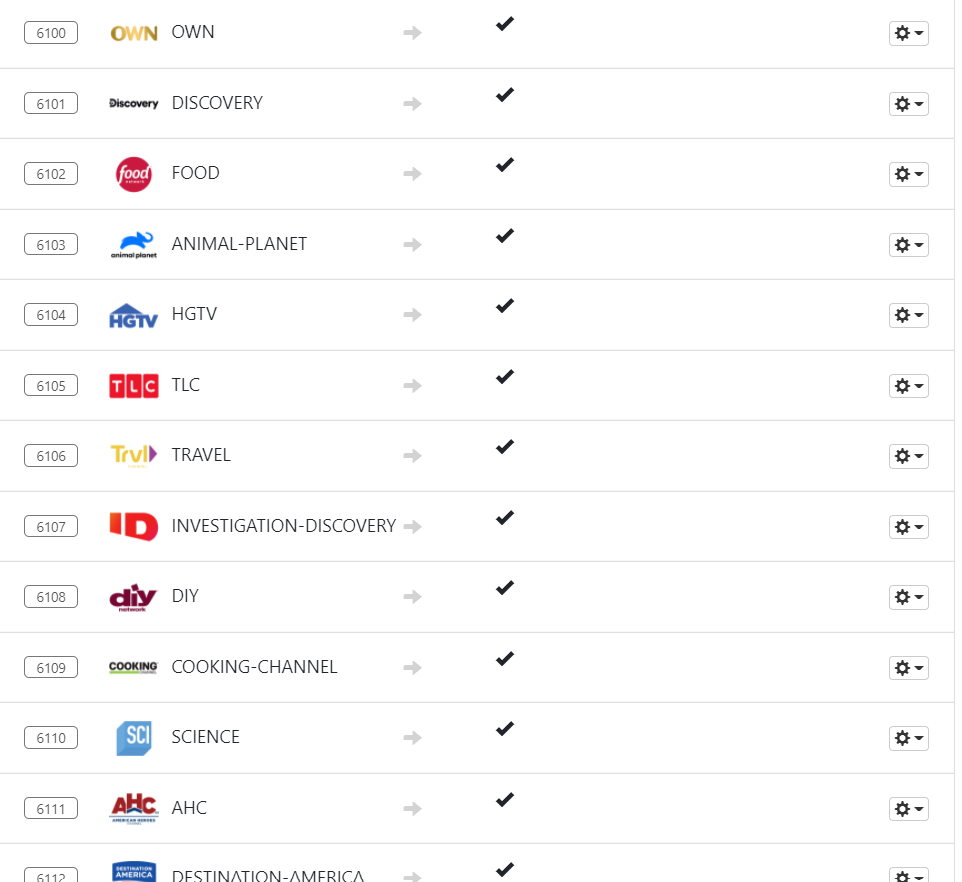This screenshot has width=962, height=882.
Task: Toggle the checkmark for OWN channel
Action: (x=505, y=23)
